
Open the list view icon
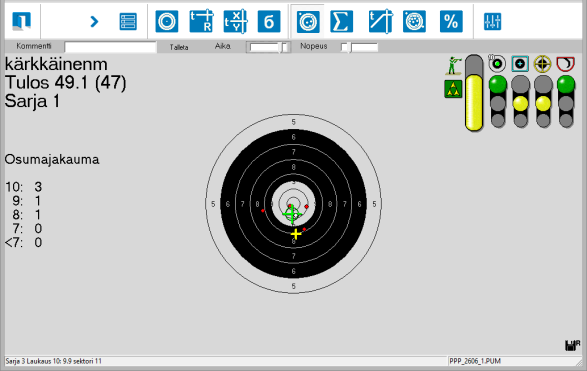coord(128,21)
